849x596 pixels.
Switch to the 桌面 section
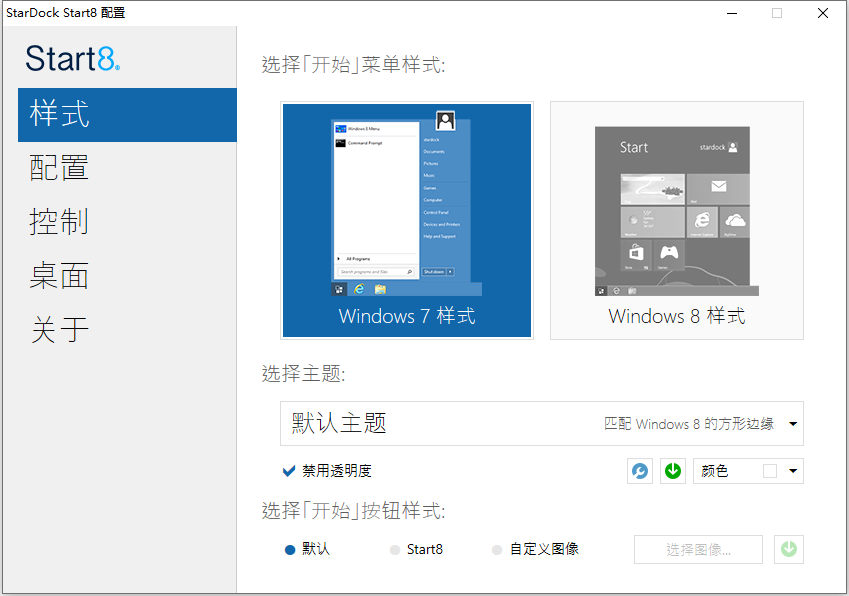(x=59, y=276)
